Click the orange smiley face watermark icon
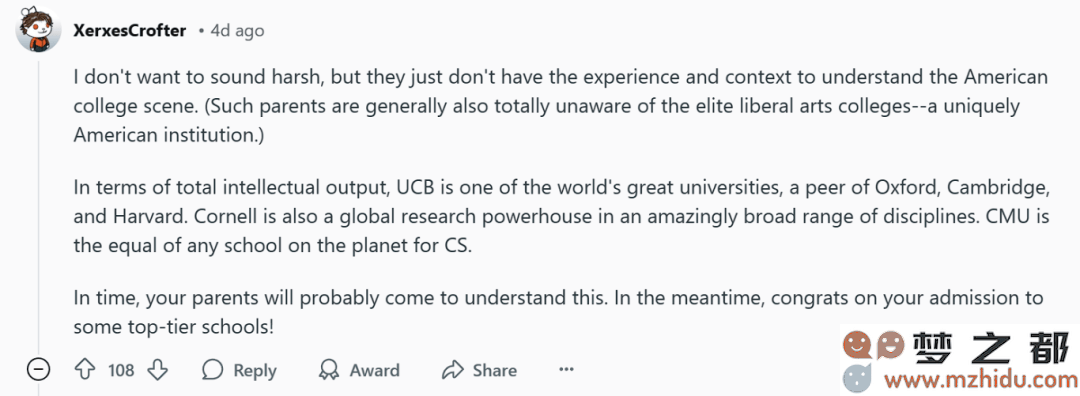The width and height of the screenshot is (1080, 396). [x=858, y=344]
